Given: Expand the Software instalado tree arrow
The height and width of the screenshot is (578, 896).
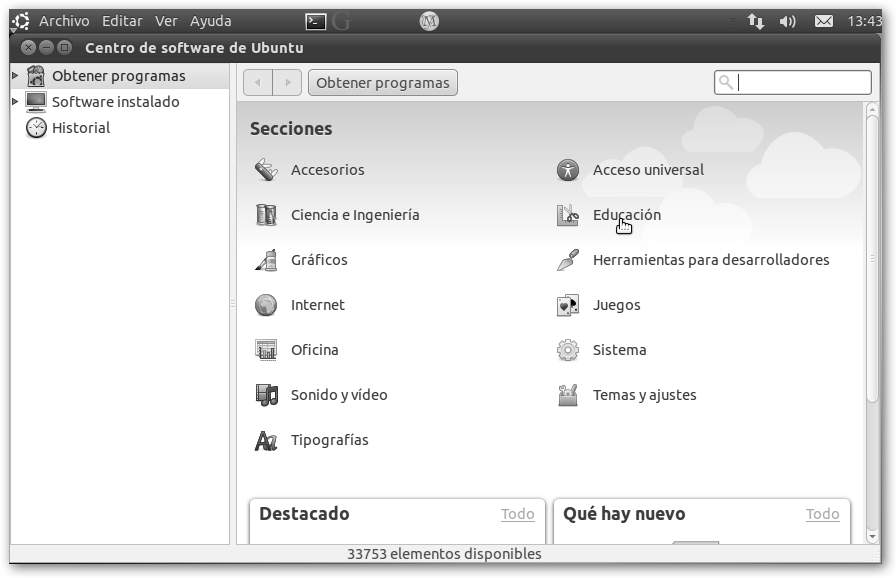Looking at the screenshot, I should pos(15,102).
